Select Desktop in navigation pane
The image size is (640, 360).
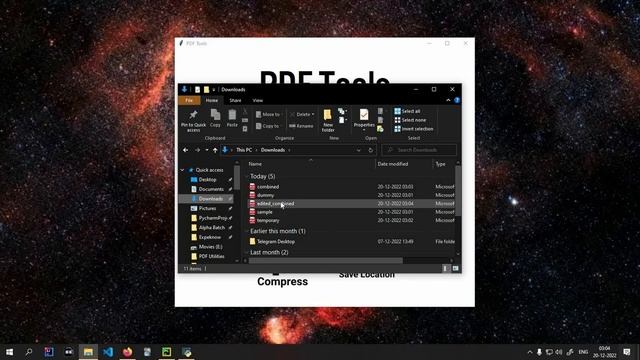(207, 180)
